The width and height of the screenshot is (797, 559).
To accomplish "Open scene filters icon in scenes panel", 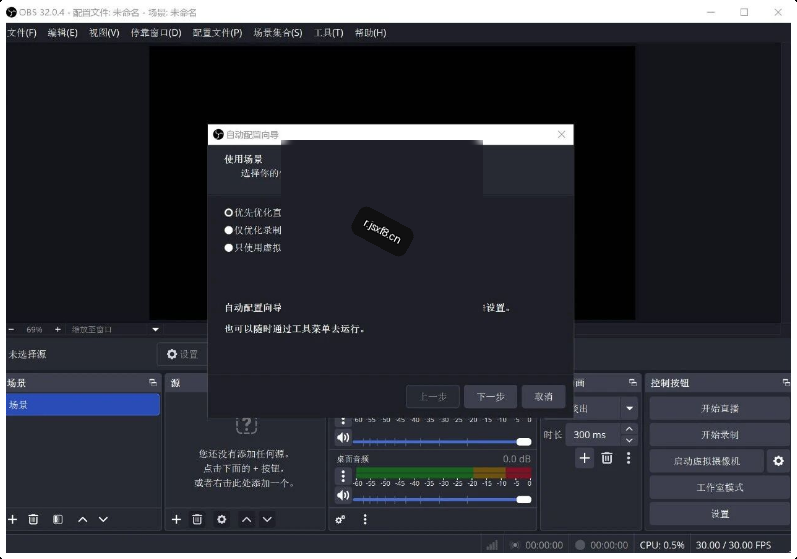I will tap(58, 519).
